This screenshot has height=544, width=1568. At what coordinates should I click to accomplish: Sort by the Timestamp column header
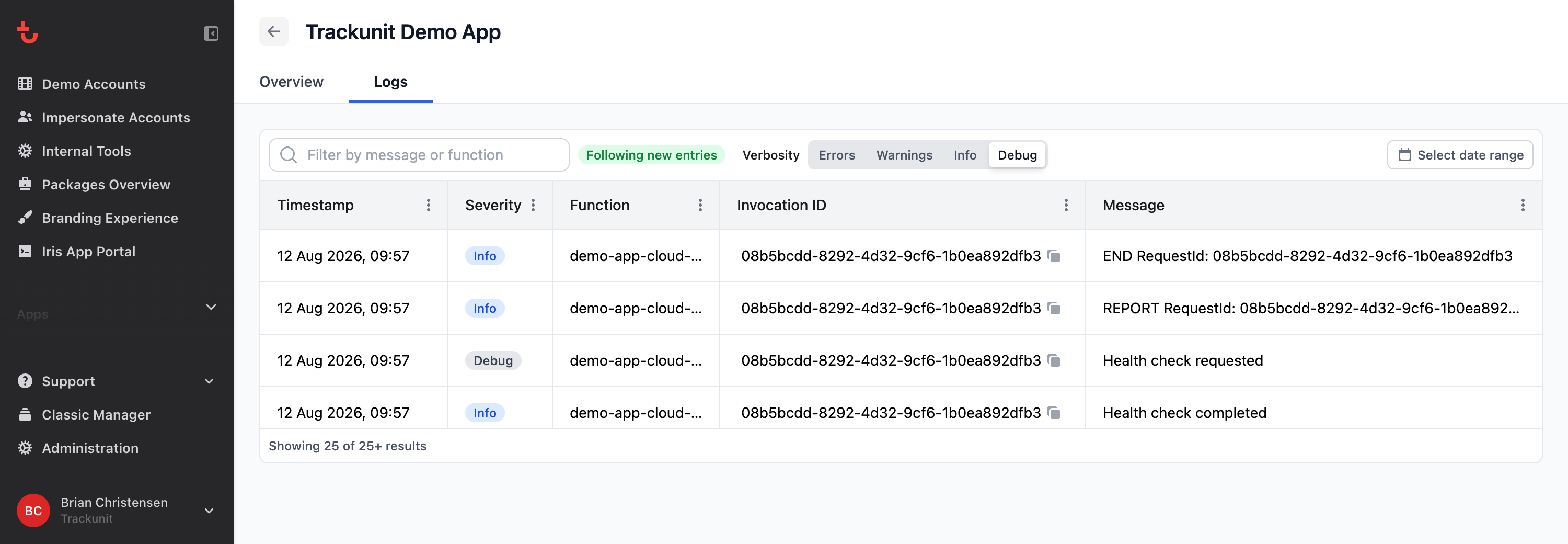[x=315, y=205]
